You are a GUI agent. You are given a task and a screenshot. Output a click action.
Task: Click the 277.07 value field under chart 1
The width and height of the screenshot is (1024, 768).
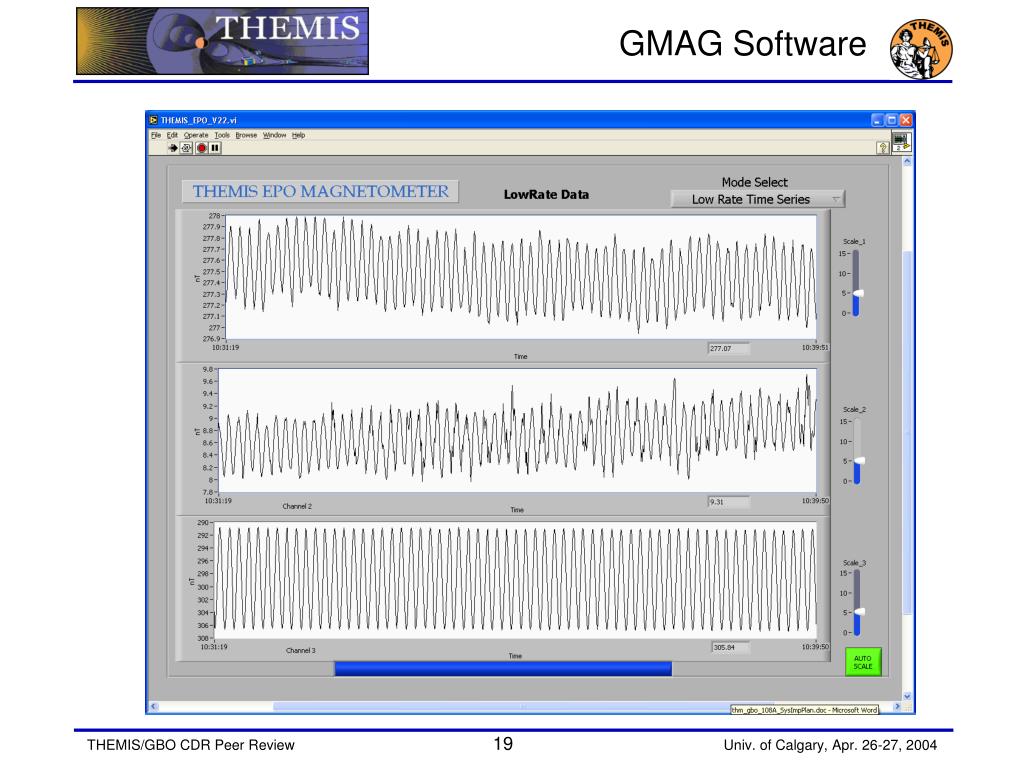728,349
